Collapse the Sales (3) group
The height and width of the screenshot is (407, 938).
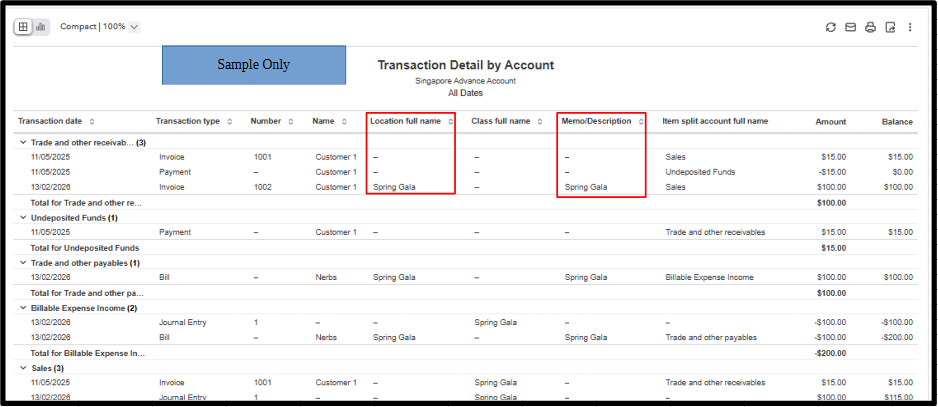tap(23, 368)
